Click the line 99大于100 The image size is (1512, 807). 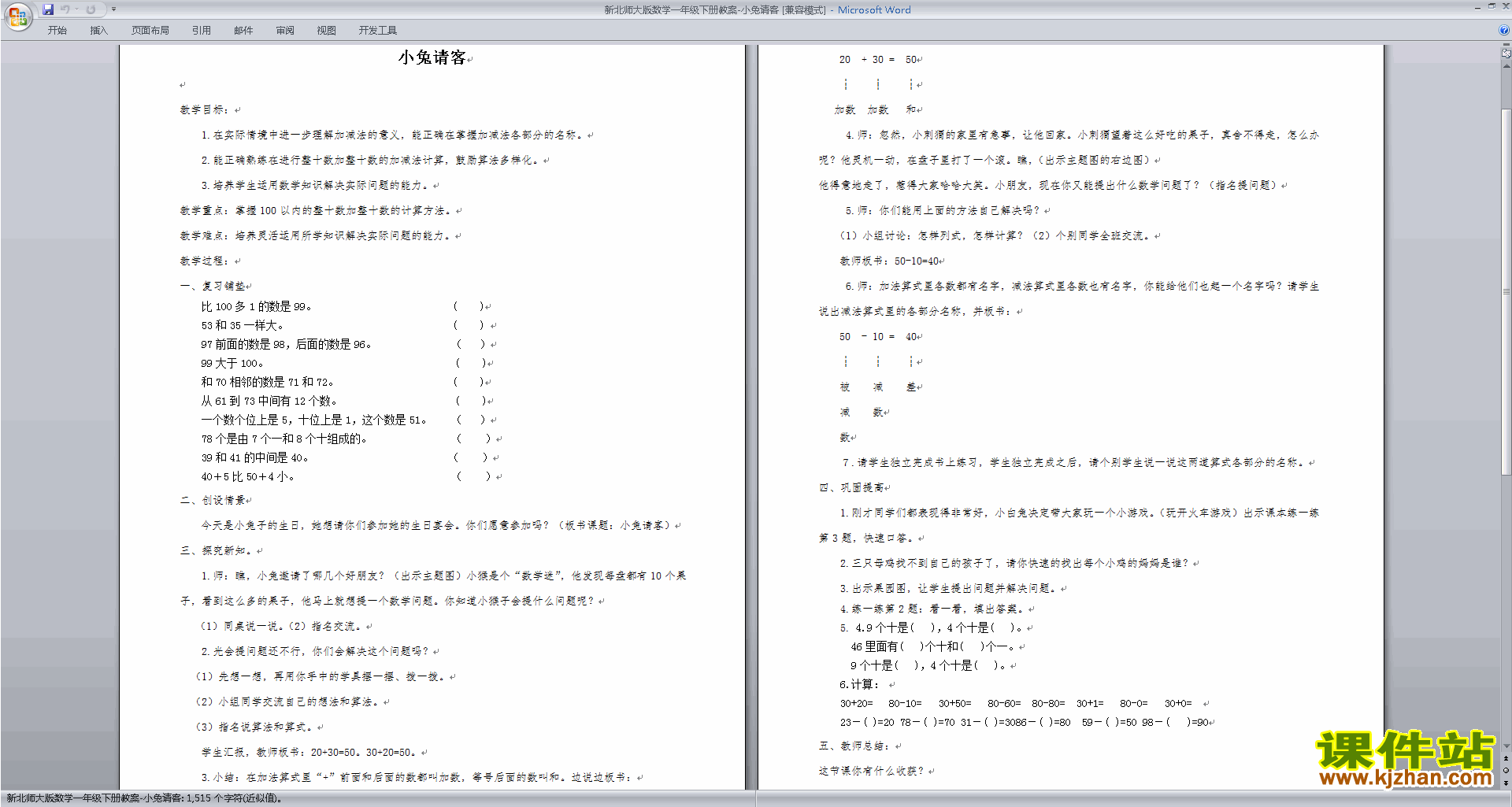(x=232, y=363)
